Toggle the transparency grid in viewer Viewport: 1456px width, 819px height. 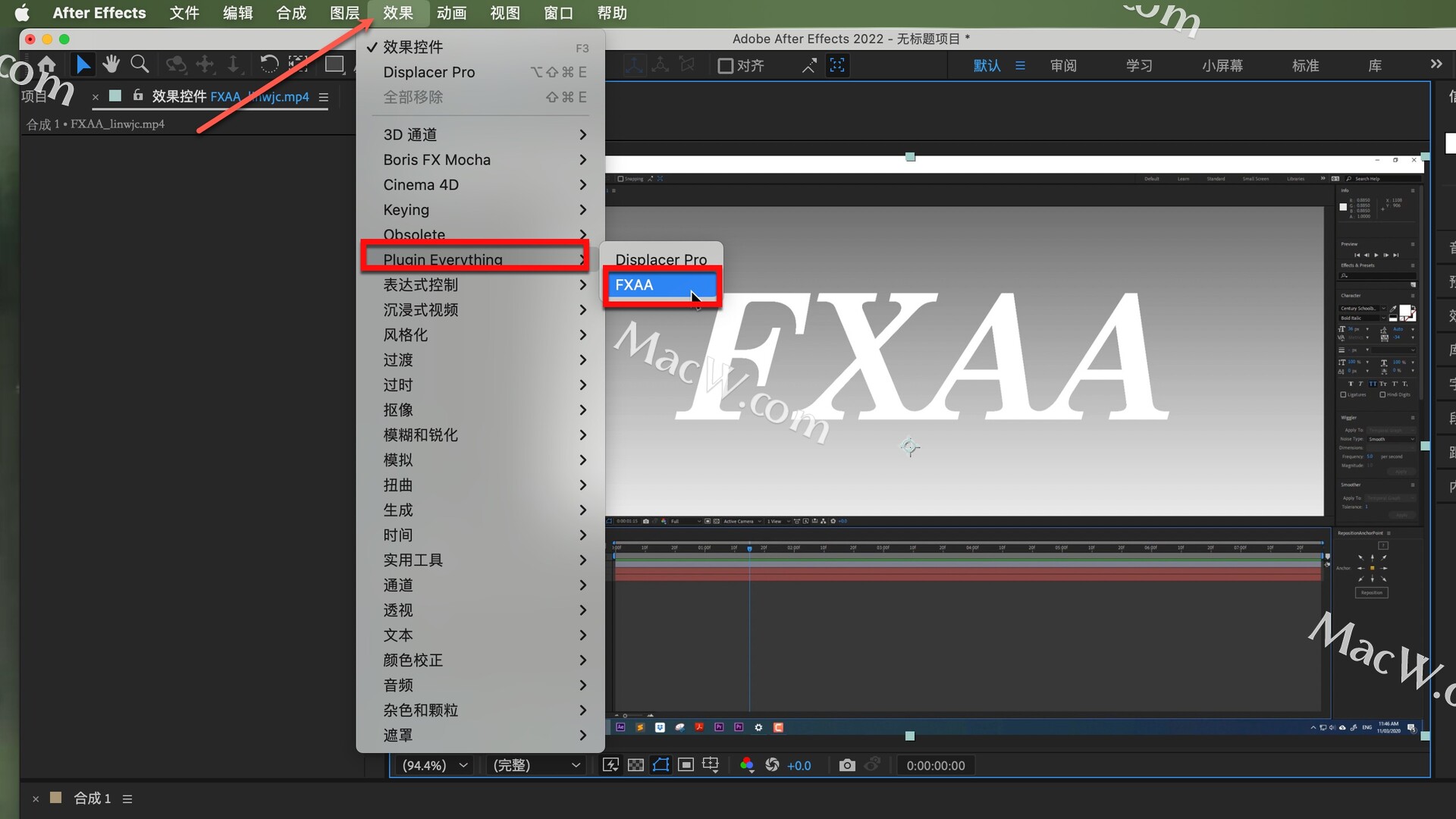click(x=635, y=765)
